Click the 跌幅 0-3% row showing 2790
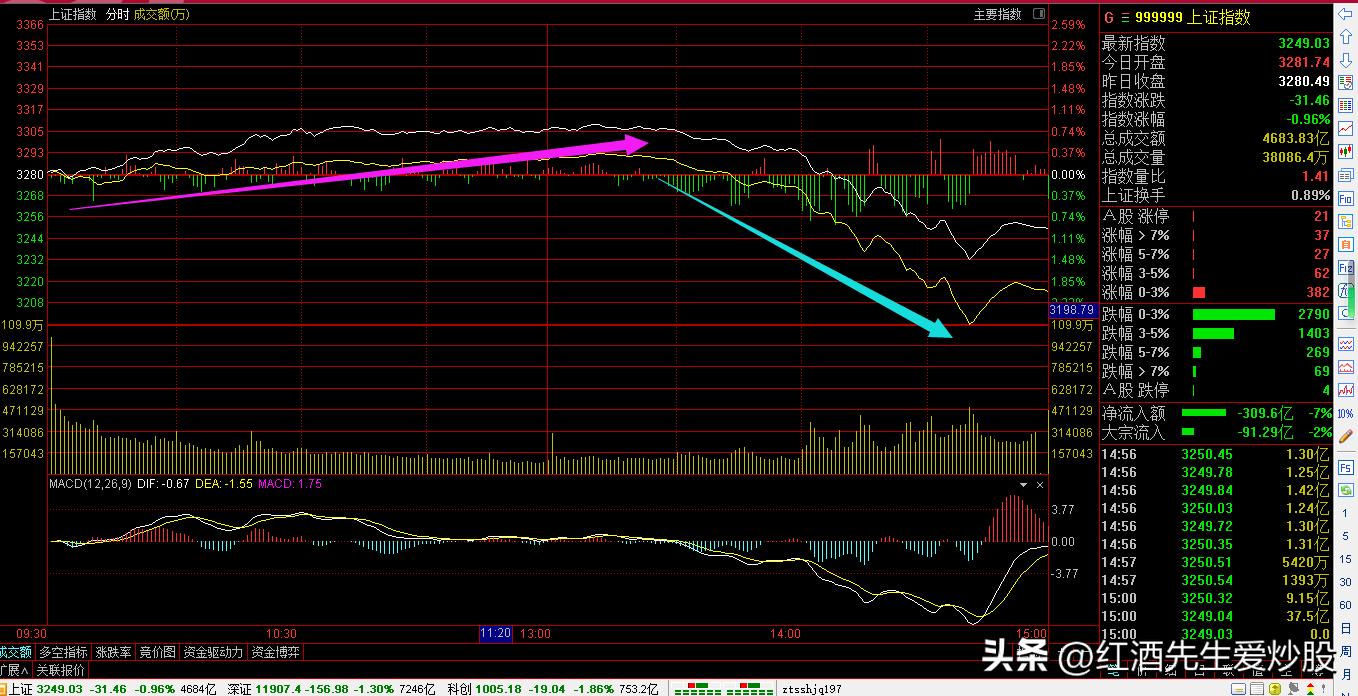The image size is (1358, 696). pos(1216,314)
